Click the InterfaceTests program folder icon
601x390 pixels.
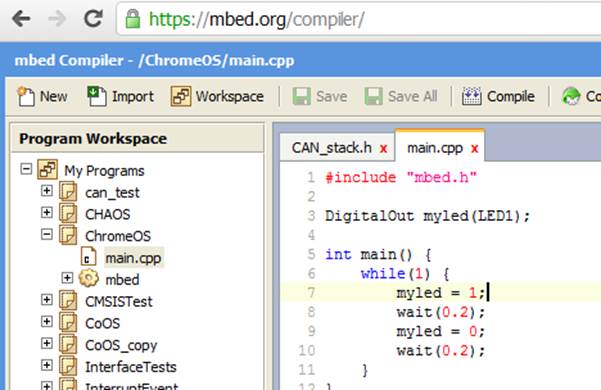pyautogui.click(x=68, y=366)
